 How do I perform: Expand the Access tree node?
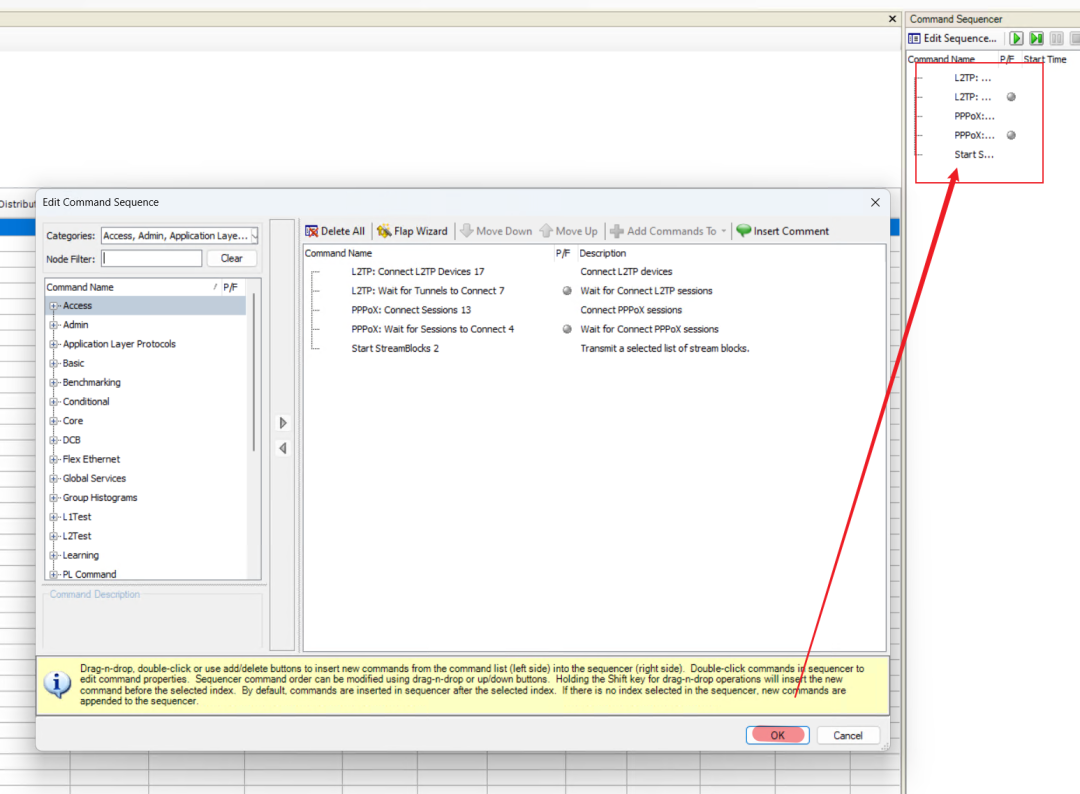coord(53,306)
